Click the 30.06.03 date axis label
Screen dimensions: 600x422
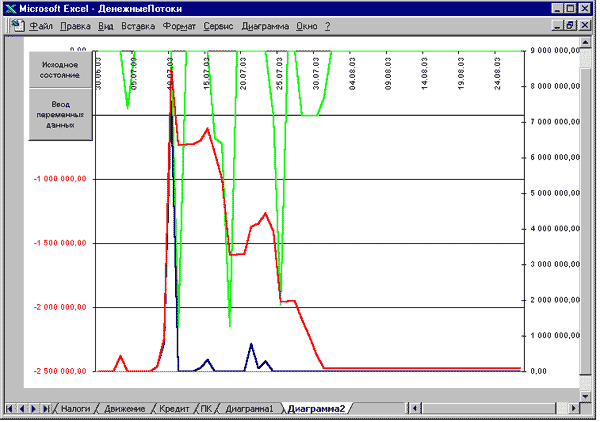99,73
